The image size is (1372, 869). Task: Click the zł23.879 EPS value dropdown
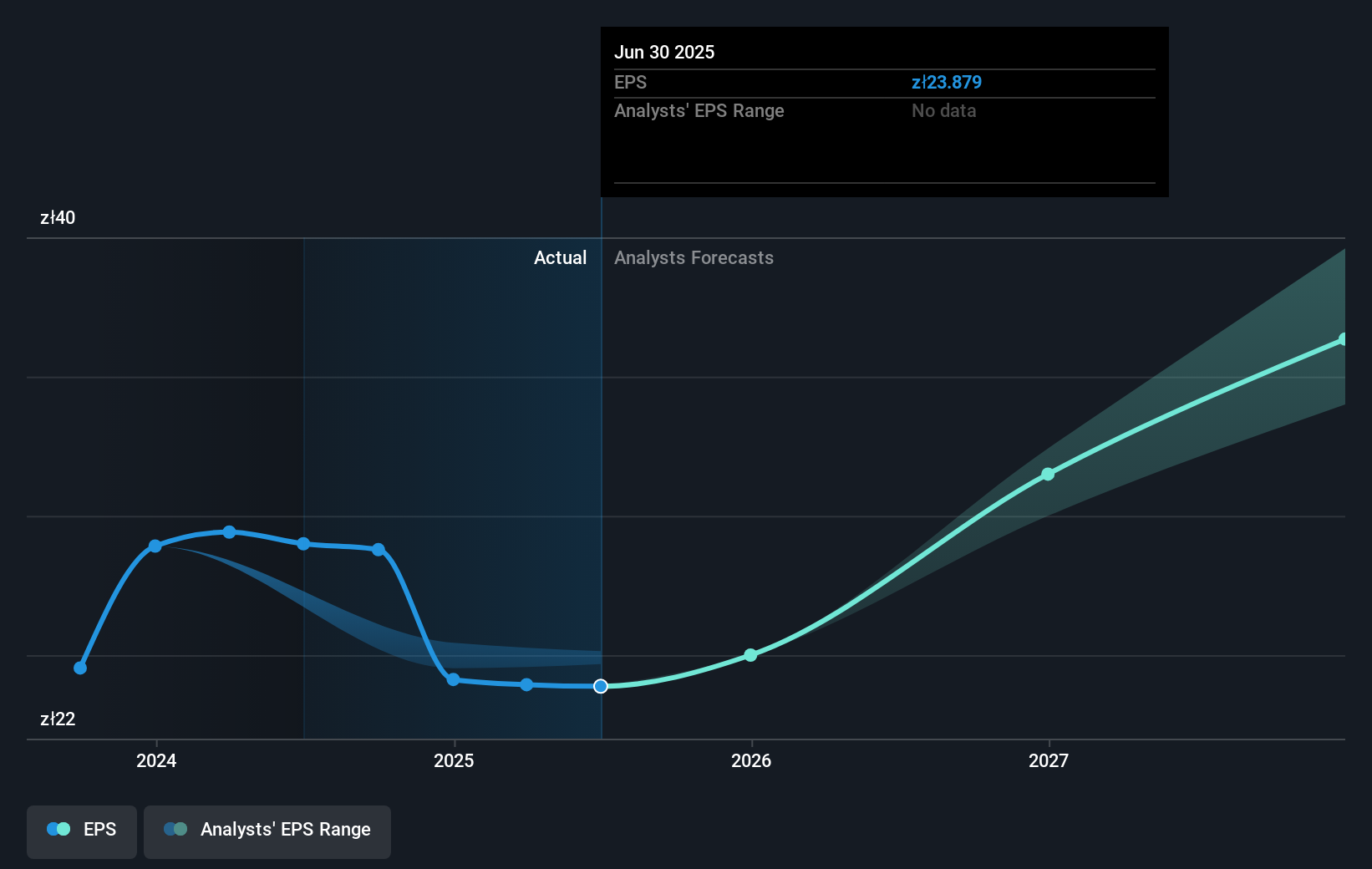[x=947, y=82]
